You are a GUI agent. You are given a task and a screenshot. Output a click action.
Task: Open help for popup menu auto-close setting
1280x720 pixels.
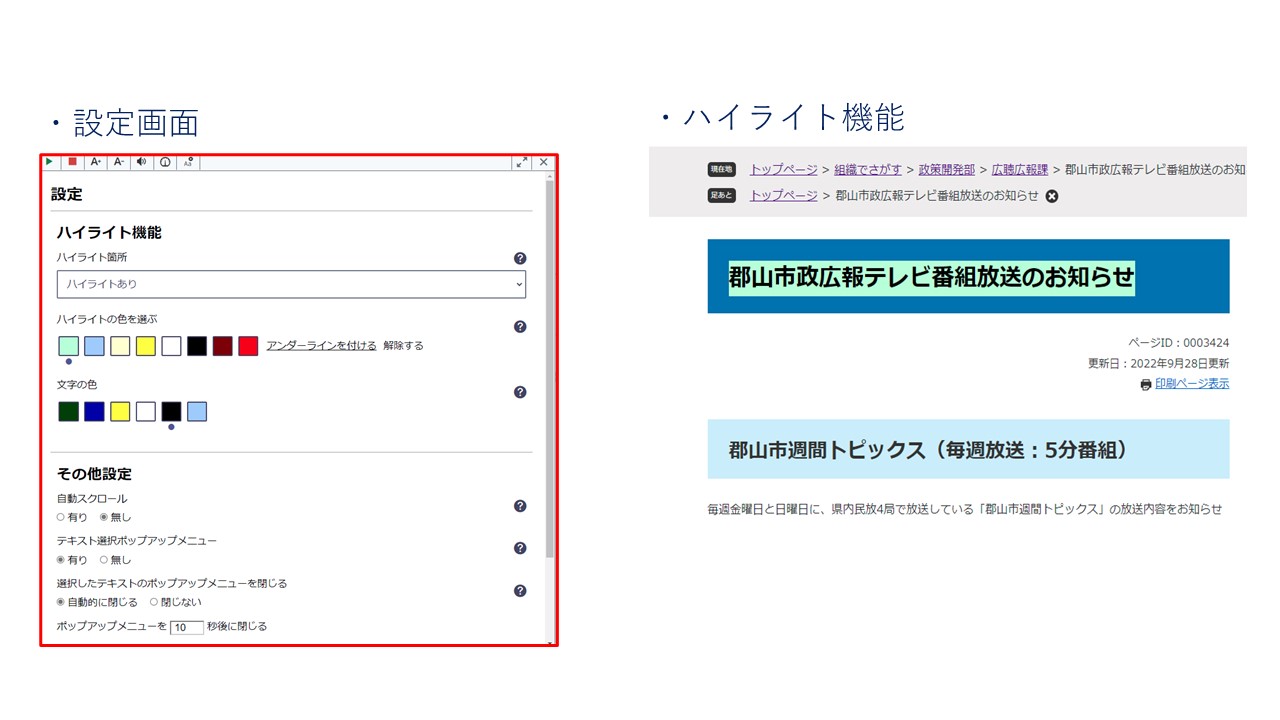[x=520, y=591]
